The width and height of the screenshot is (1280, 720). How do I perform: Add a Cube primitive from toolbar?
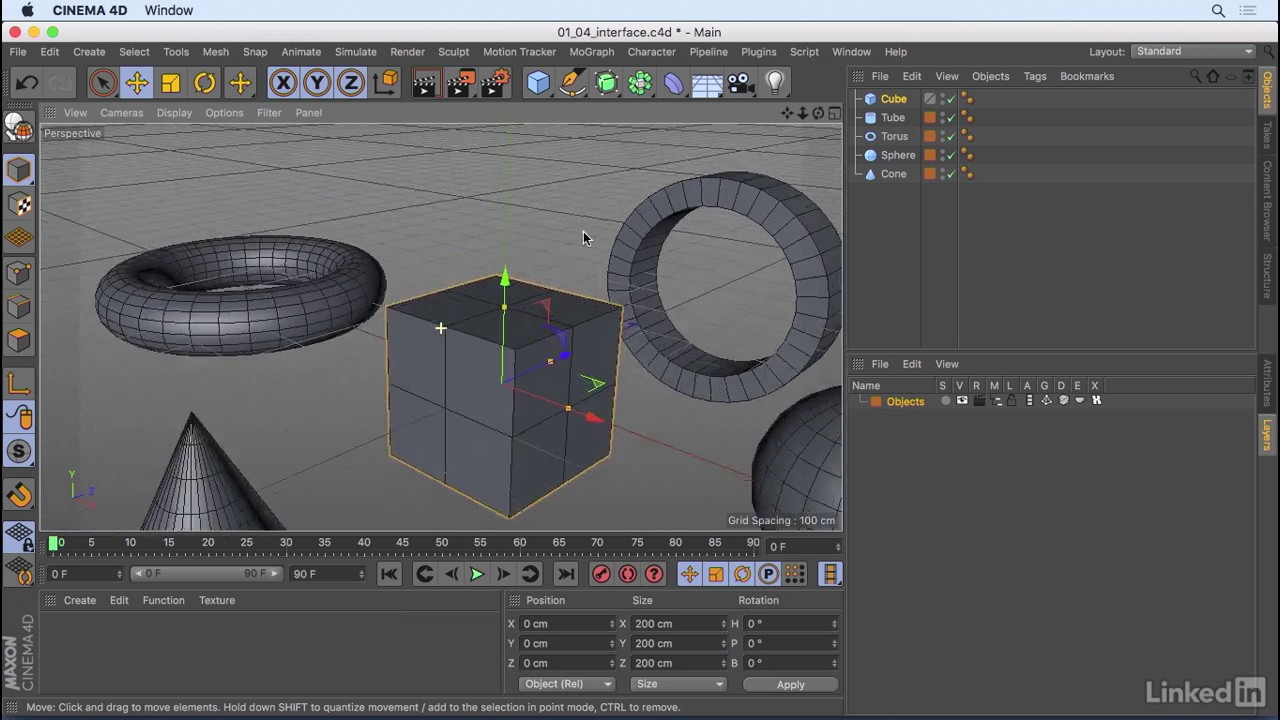click(x=538, y=83)
